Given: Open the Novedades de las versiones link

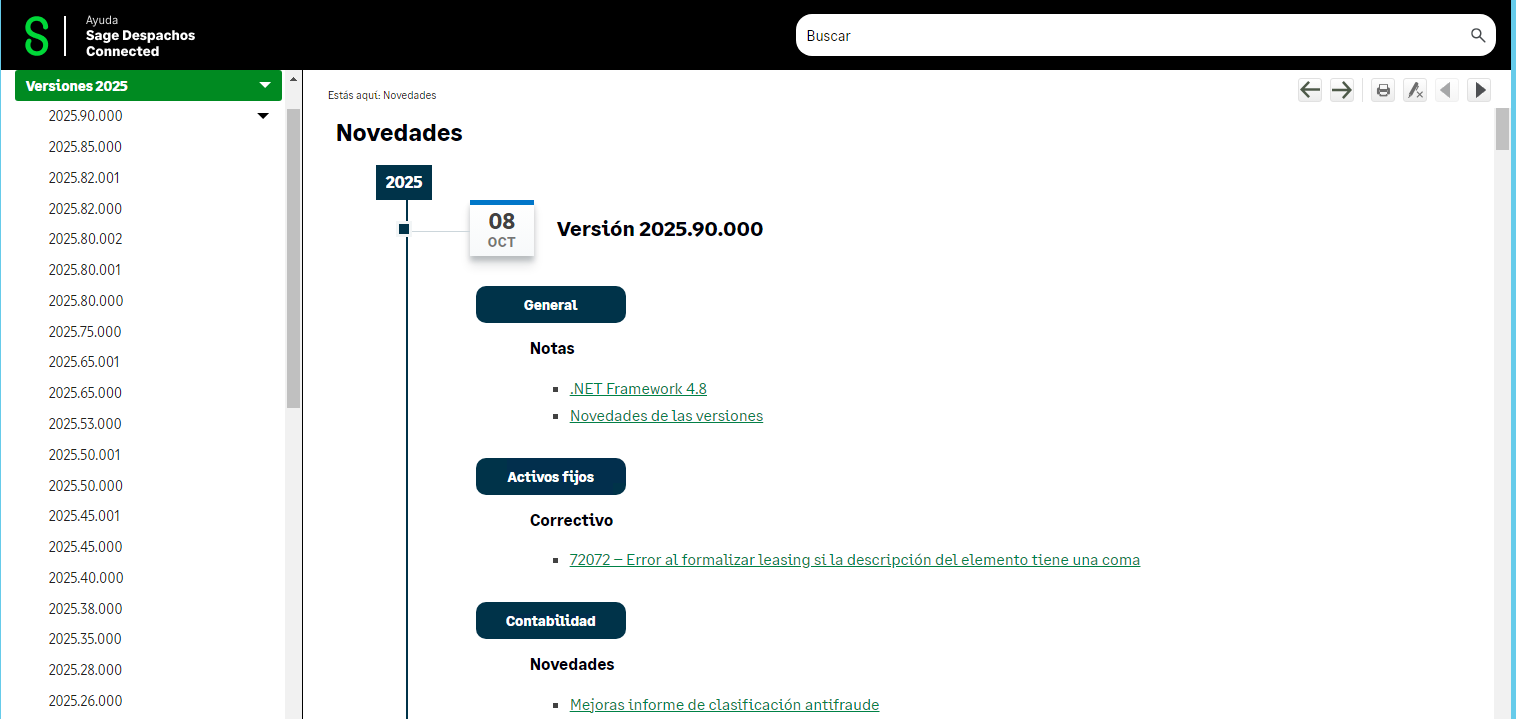Looking at the screenshot, I should pyautogui.click(x=666, y=416).
